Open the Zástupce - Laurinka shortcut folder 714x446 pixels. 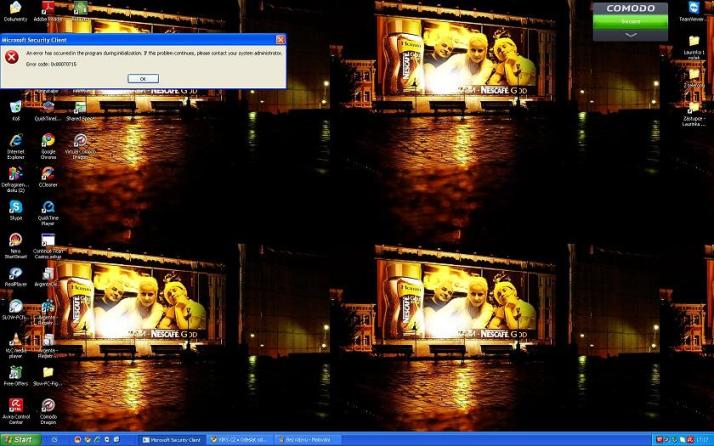(x=694, y=114)
